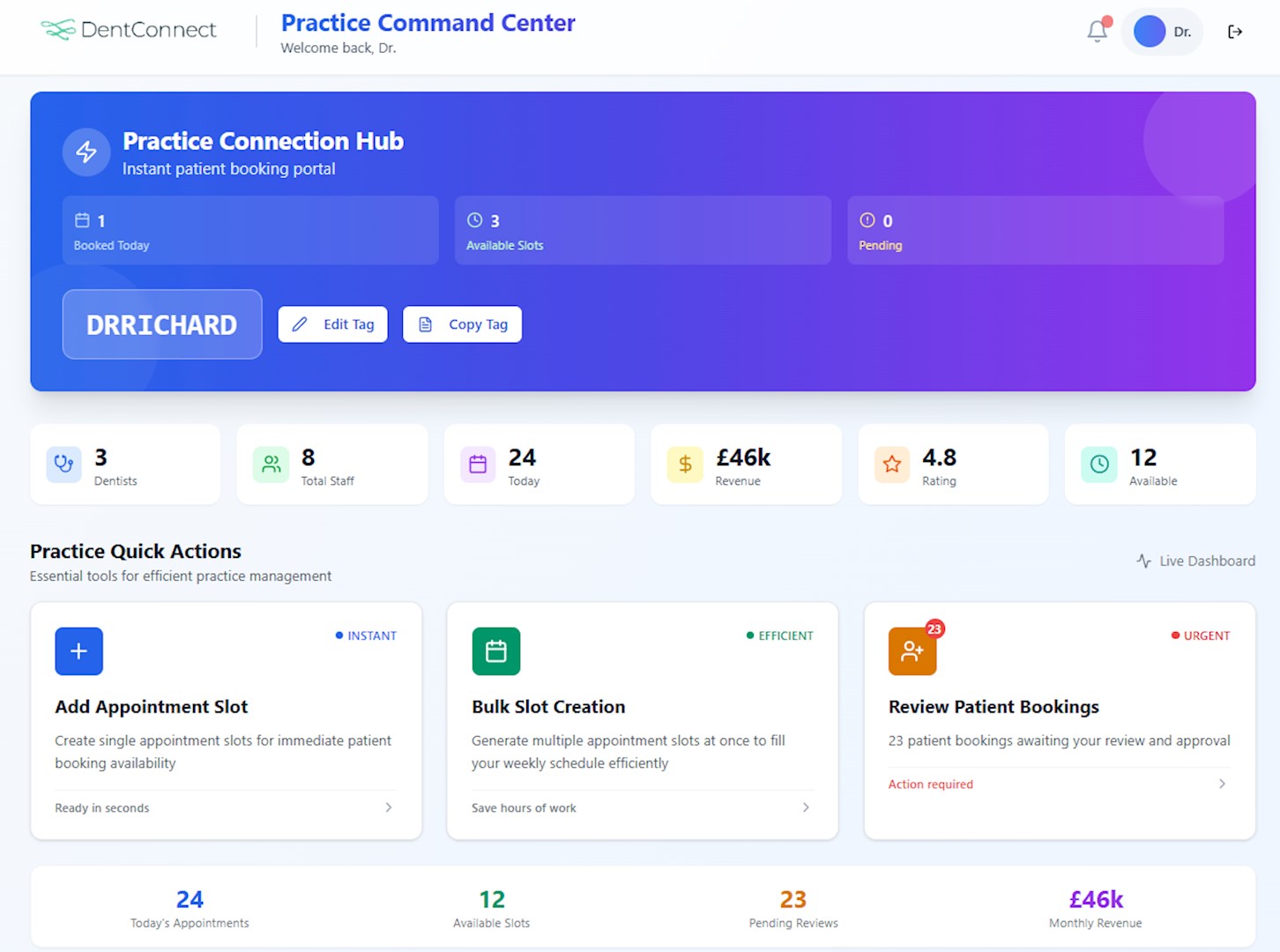Click the DentConnect logo
Viewport: 1280px width, 952px height.
[x=129, y=29]
